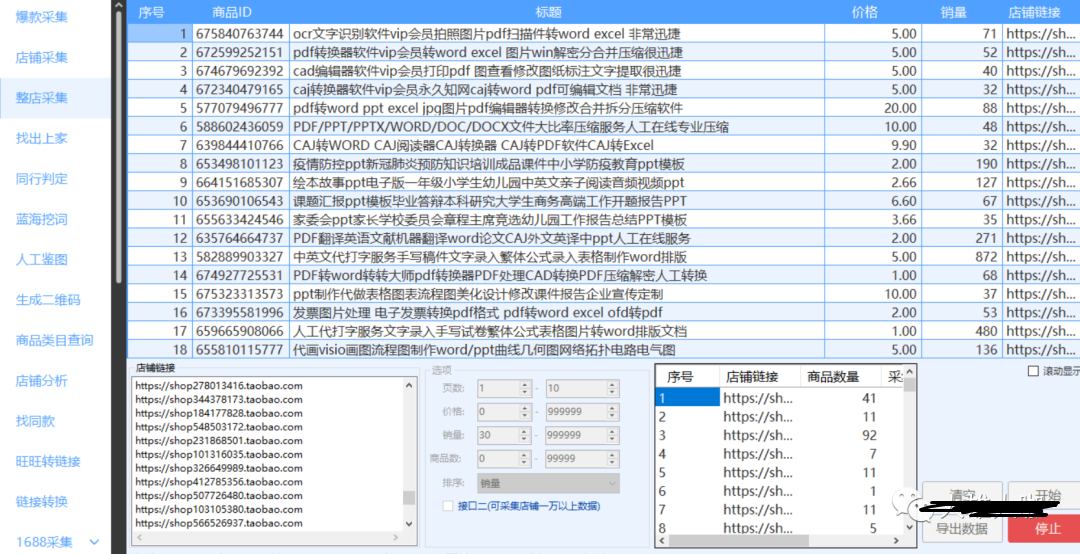Select shop101316035.taobao.com in the link list

coord(219,455)
